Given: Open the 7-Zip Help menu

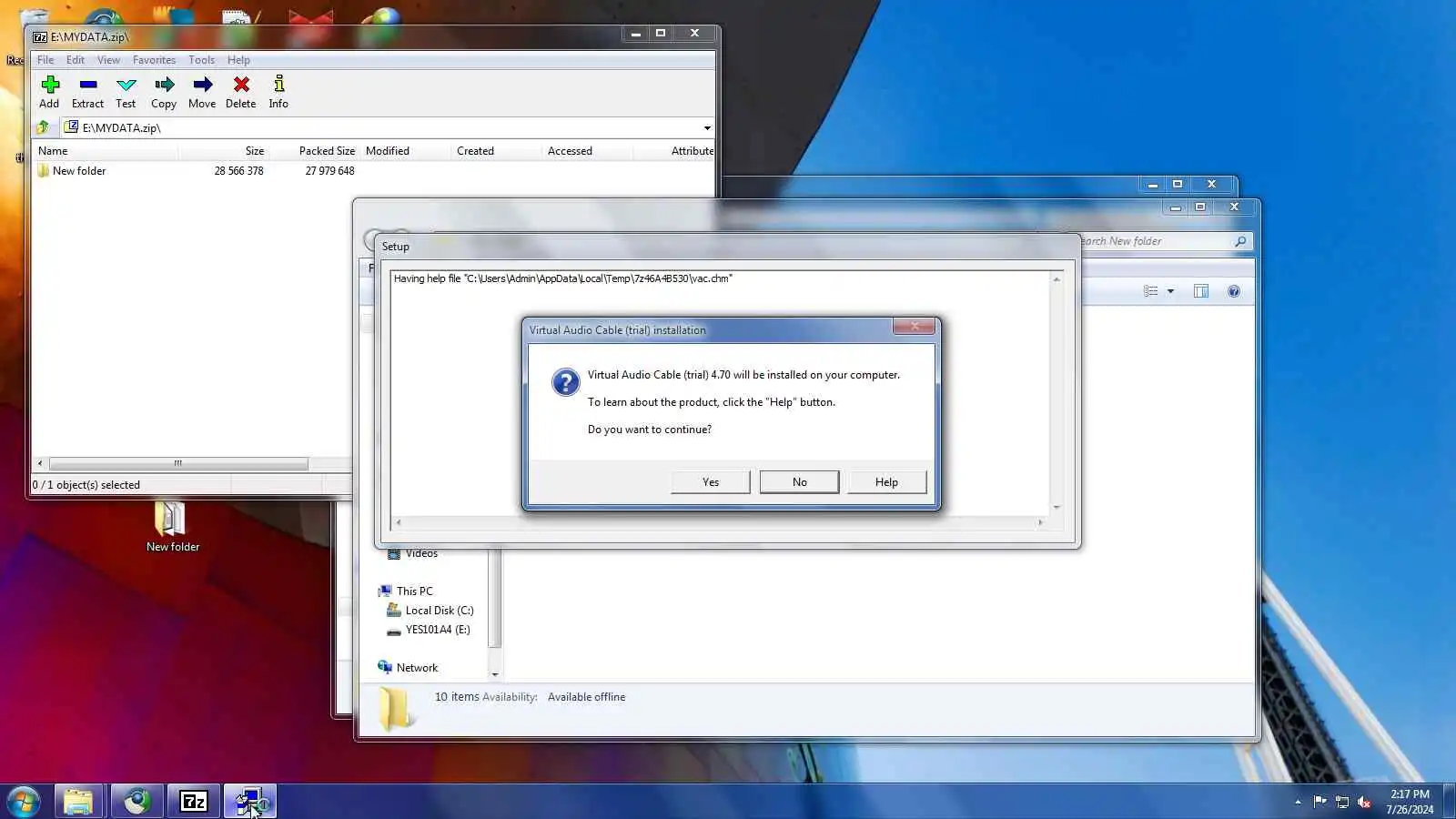Looking at the screenshot, I should [238, 60].
